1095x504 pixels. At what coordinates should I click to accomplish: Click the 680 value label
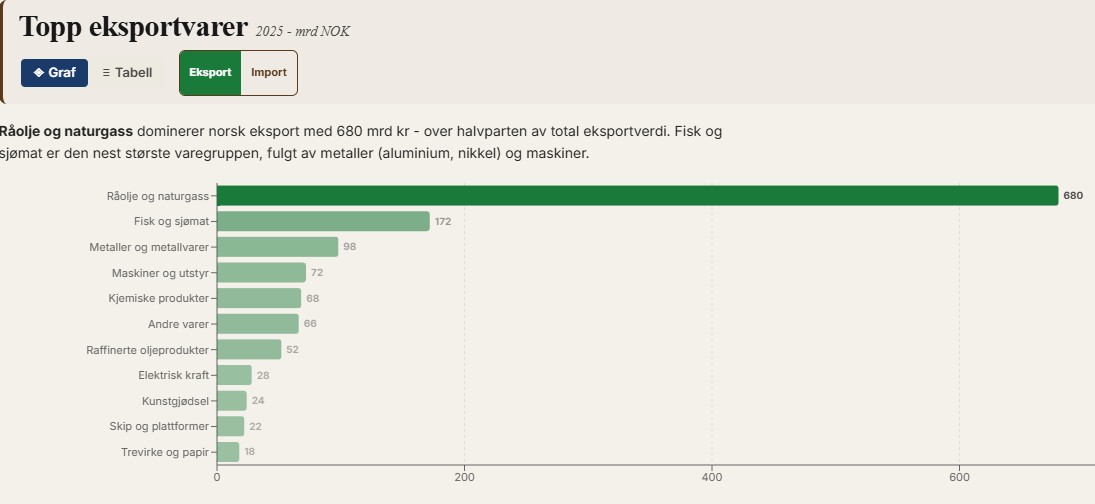(1073, 196)
